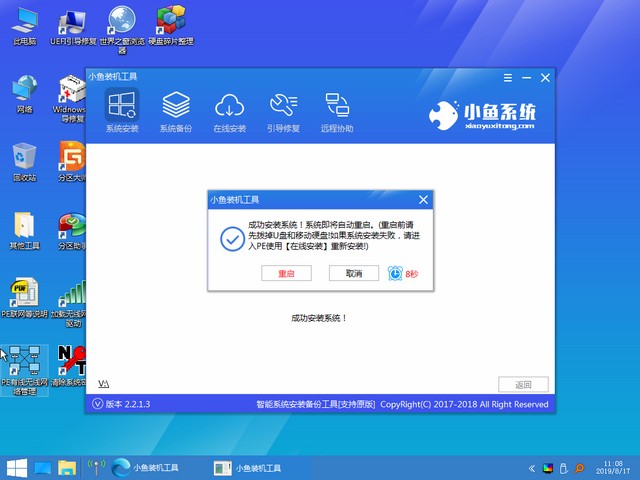Open 此电脑 (This PC) desktop icon
The image size is (640, 480).
click(x=24, y=24)
